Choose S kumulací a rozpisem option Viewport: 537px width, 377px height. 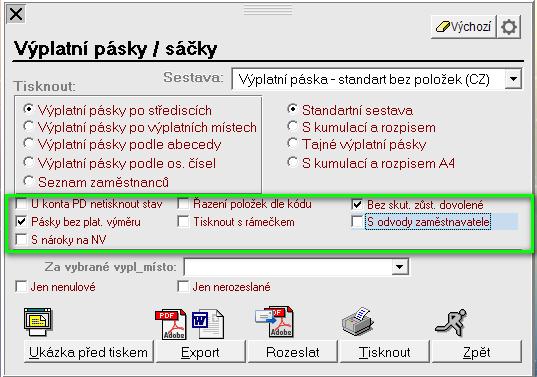(361, 127)
